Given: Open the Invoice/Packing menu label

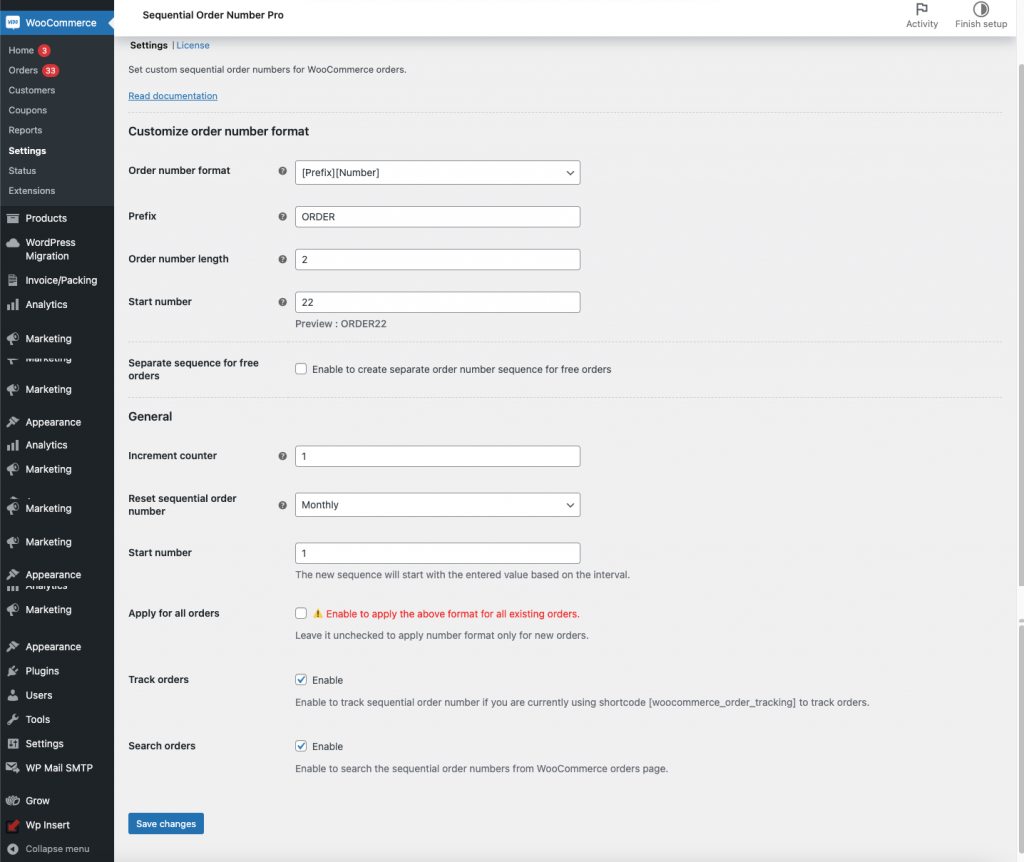Looking at the screenshot, I should tap(61, 280).
